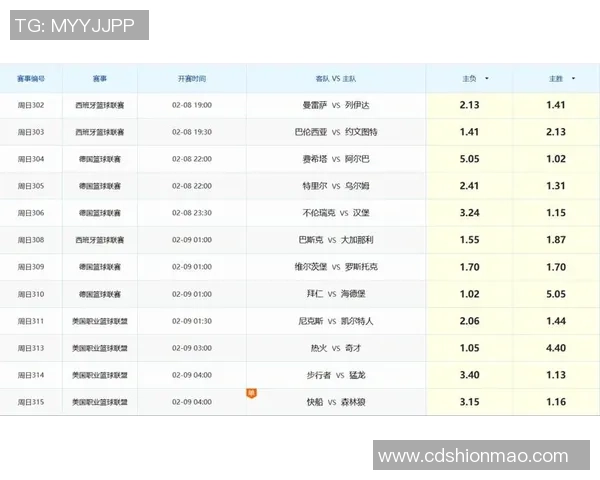Viewport: 600px width, 480px height.
Task: Click the 快船 vs 森林狼 matchup
Action: tap(336, 402)
